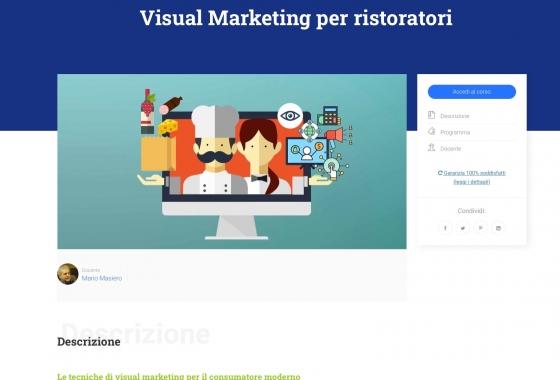560x380 pixels.
Task: Share the course on Pinterest
Action: pos(480,228)
